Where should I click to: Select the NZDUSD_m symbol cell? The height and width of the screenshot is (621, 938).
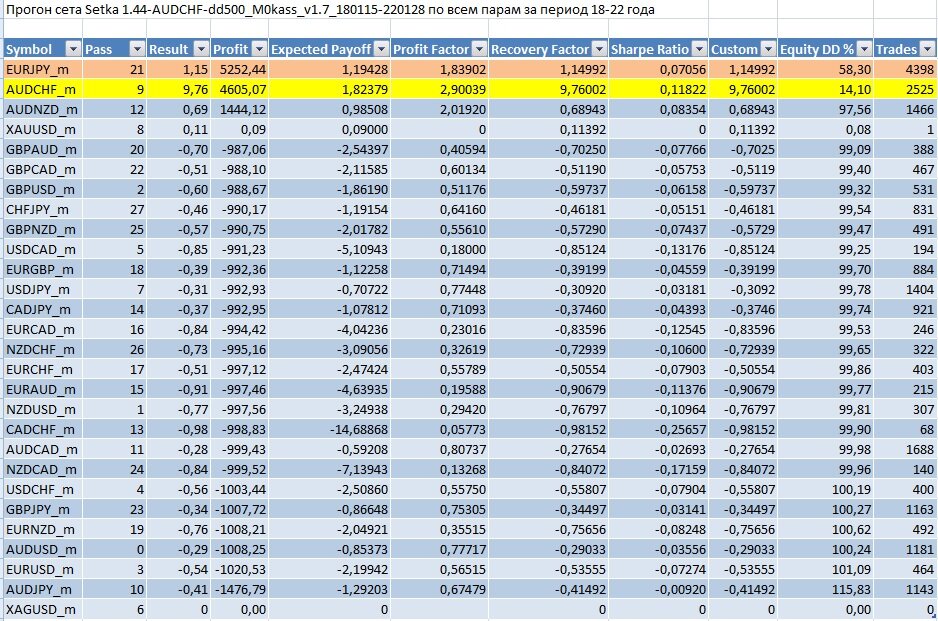pos(43,409)
